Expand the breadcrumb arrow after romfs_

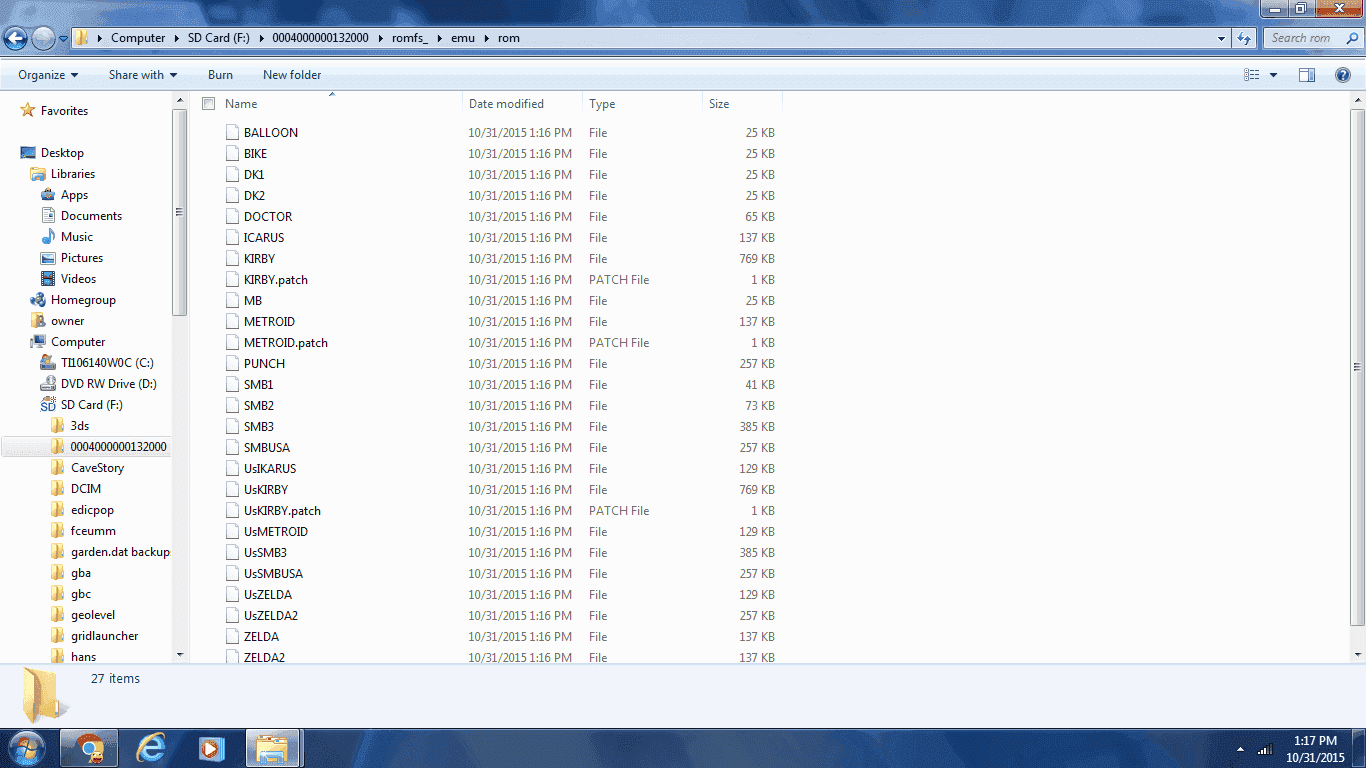tap(440, 38)
